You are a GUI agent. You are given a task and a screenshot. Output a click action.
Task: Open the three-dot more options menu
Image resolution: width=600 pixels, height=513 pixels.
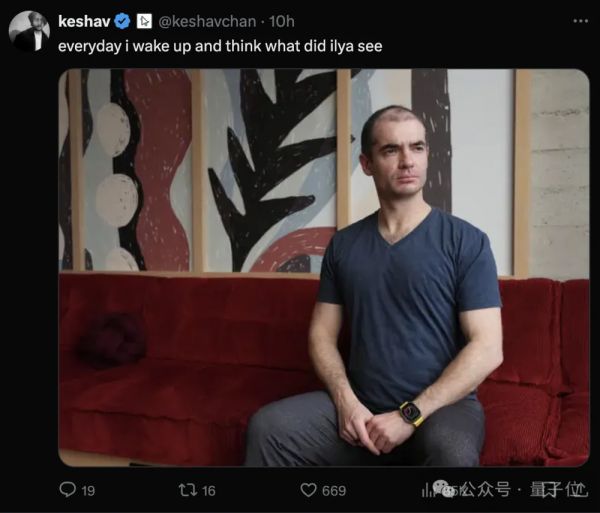pos(581,20)
